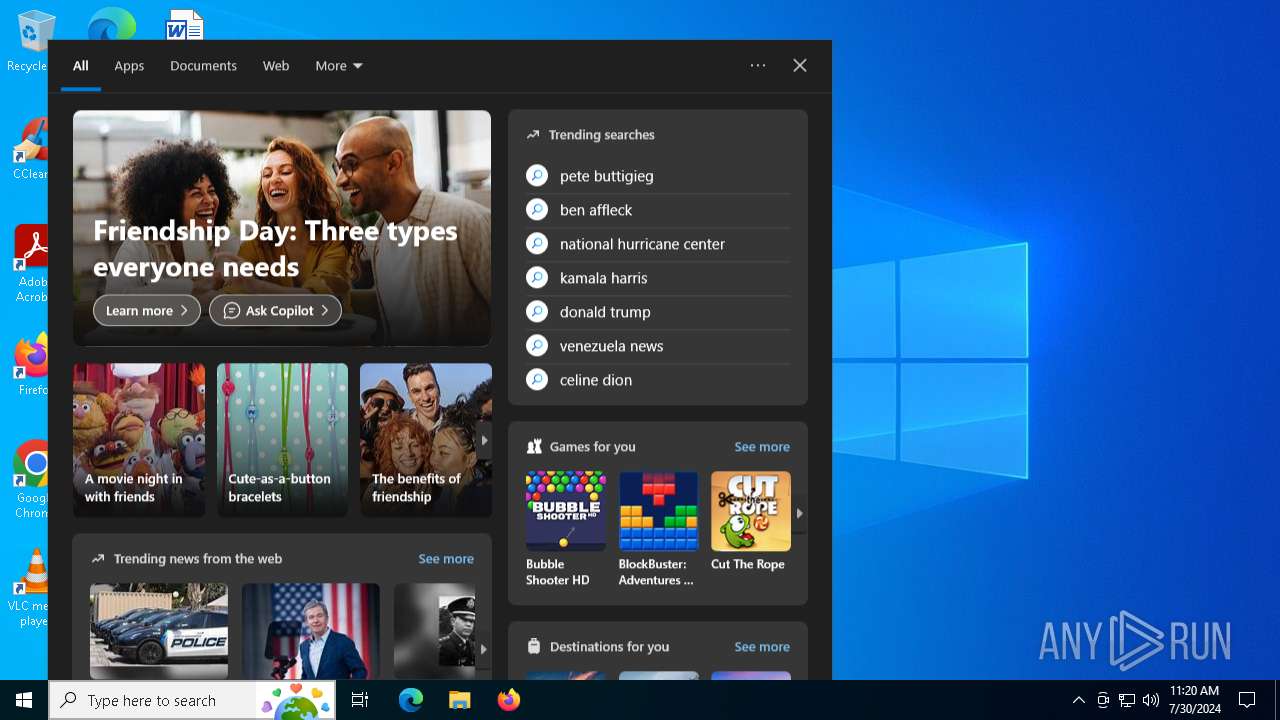Expand the More filter dropdown
Image resolution: width=1280 pixels, height=720 pixels.
[x=339, y=66]
